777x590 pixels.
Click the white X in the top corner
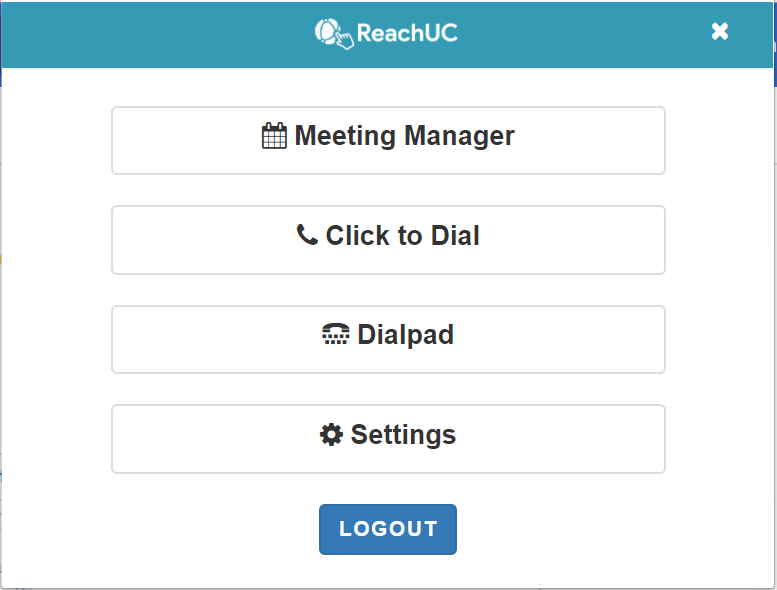click(720, 32)
